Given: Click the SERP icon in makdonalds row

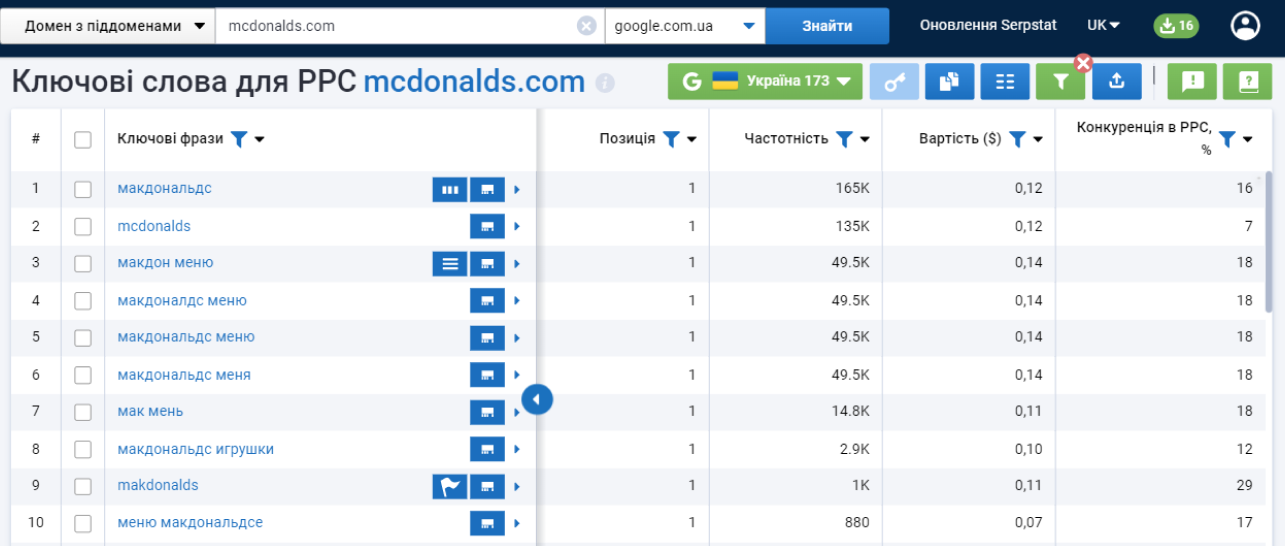Looking at the screenshot, I should coord(487,487).
